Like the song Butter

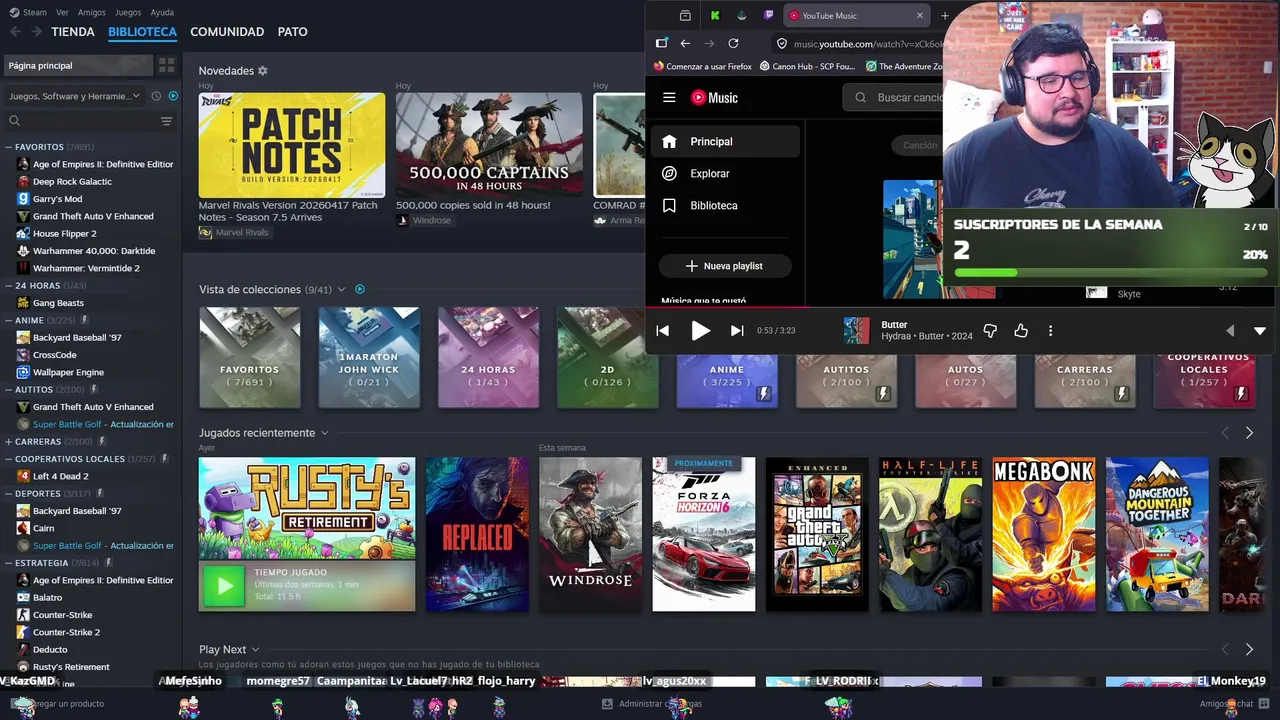tap(1021, 330)
